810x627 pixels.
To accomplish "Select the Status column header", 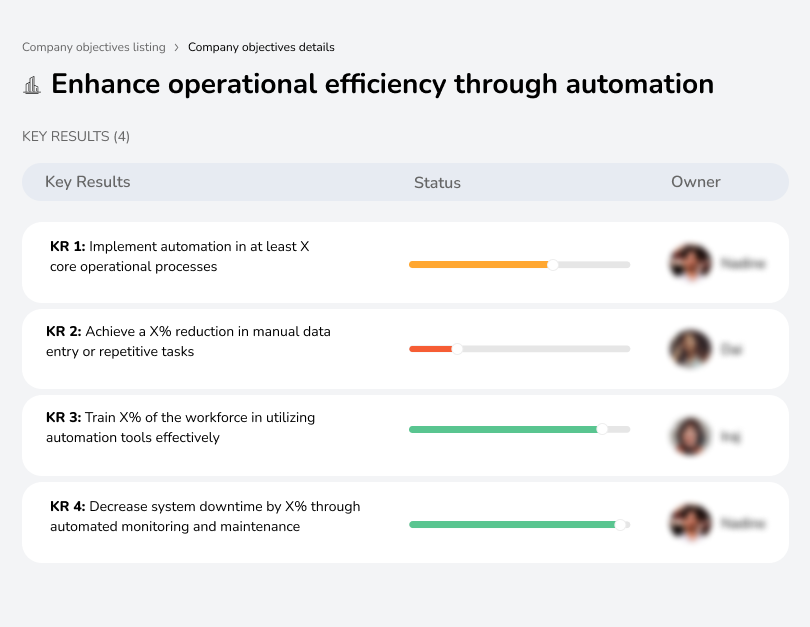I will [437, 182].
